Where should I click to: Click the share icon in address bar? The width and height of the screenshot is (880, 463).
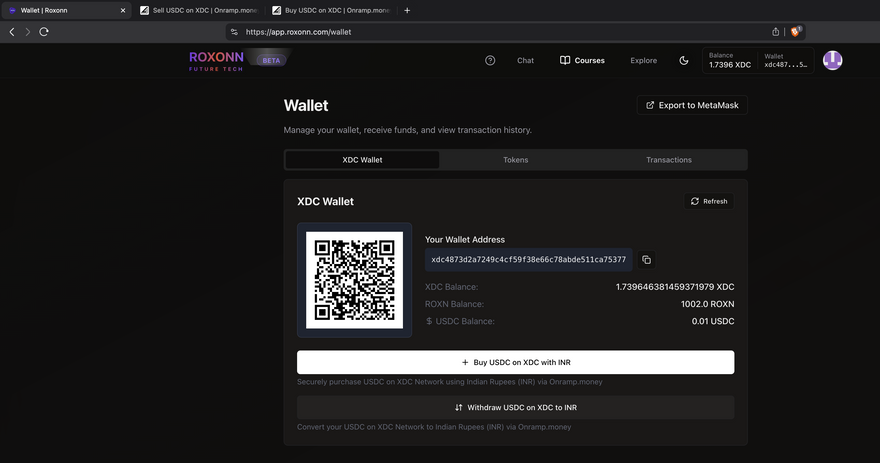pos(776,32)
